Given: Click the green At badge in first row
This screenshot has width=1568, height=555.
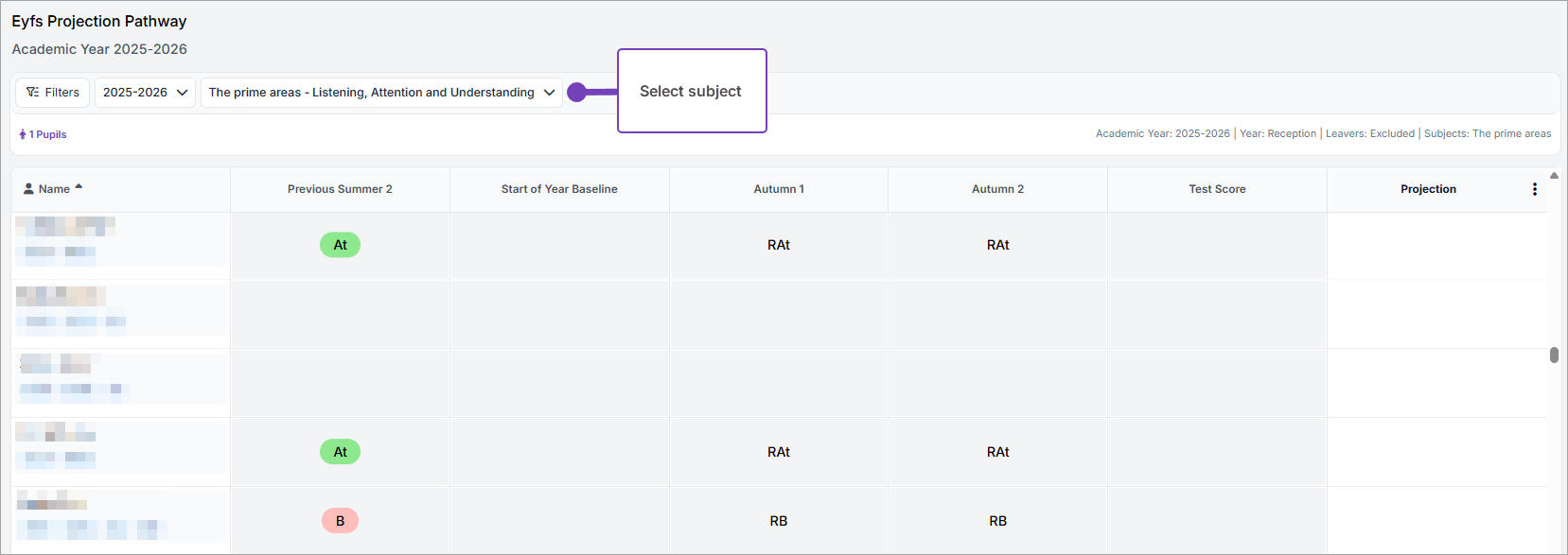Looking at the screenshot, I should [340, 245].
